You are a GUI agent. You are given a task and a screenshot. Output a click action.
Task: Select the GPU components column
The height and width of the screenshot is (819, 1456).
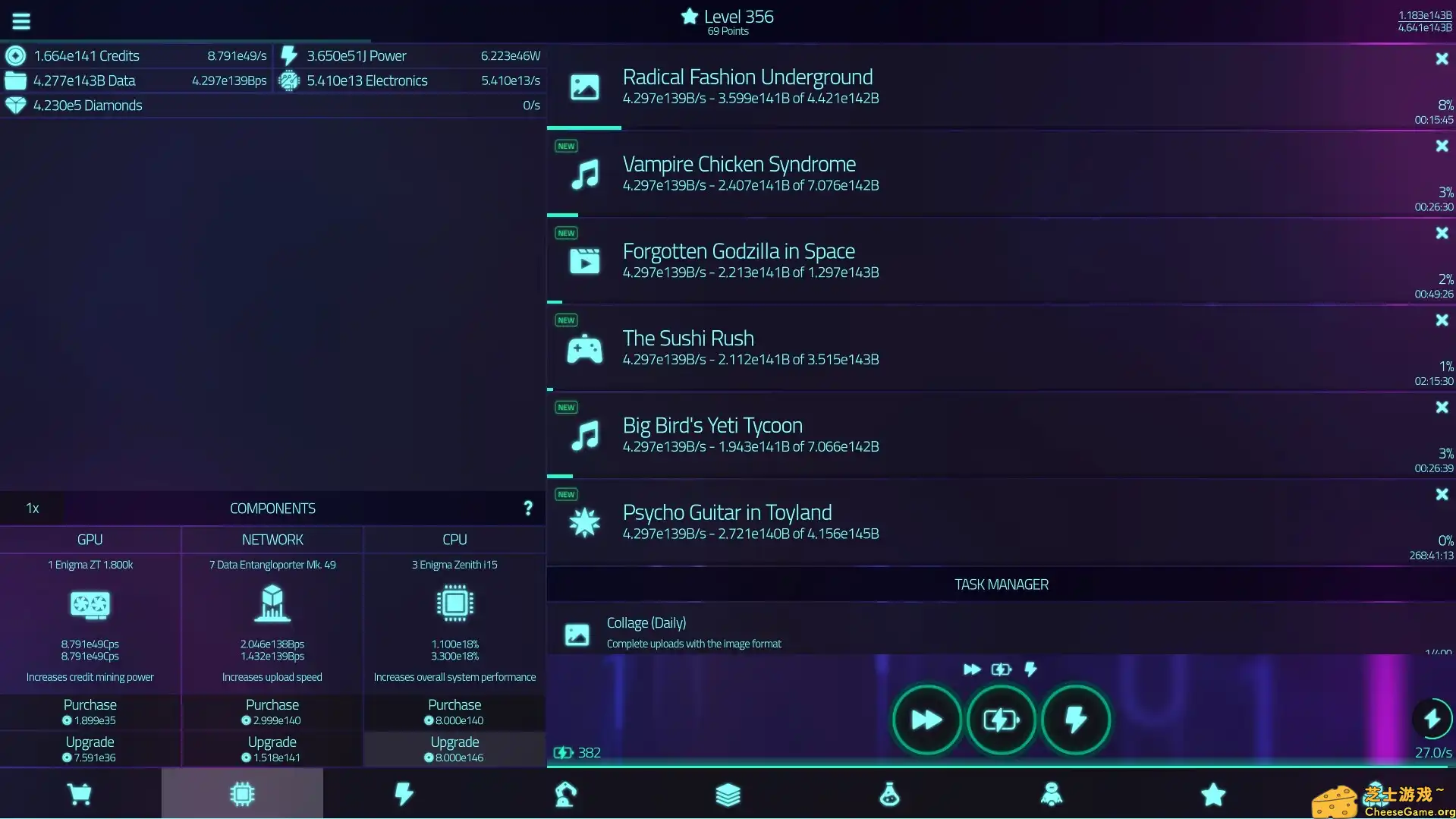coord(90,539)
